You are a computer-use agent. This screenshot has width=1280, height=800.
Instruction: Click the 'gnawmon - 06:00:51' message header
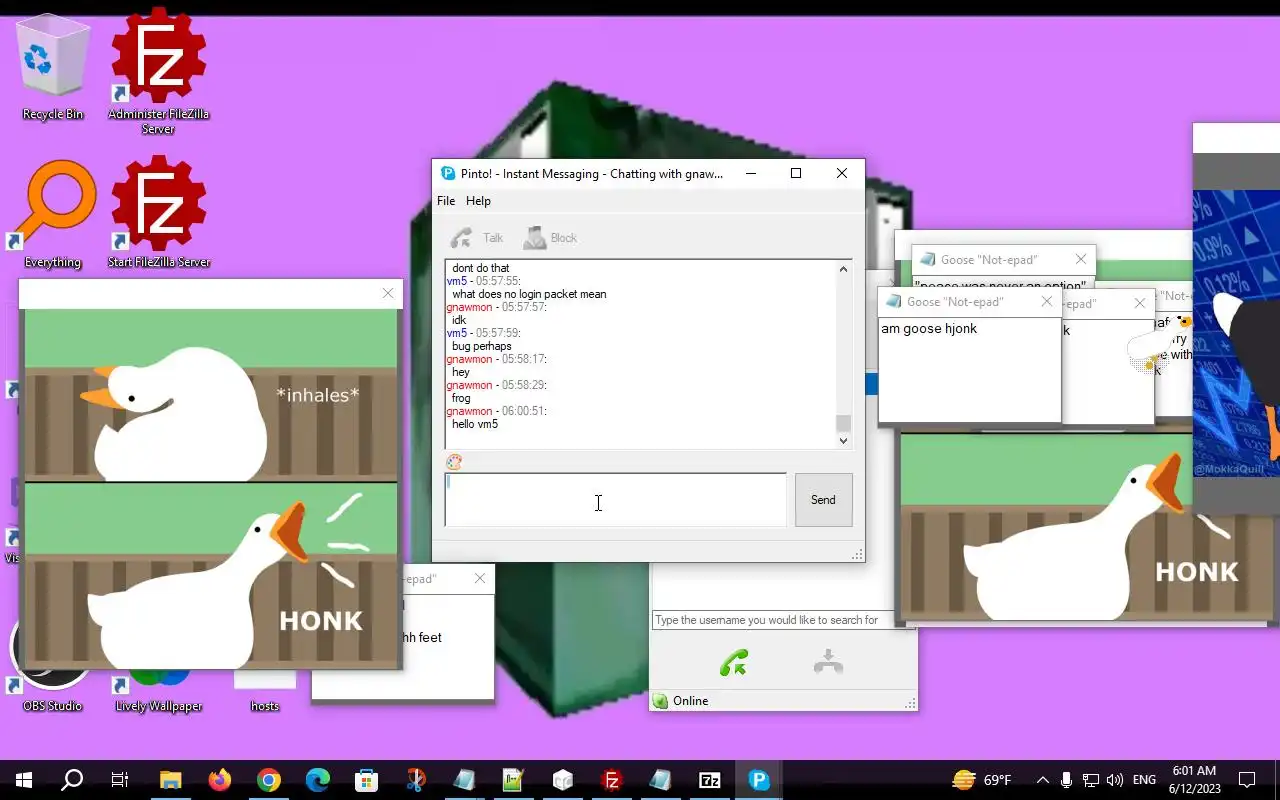point(496,411)
